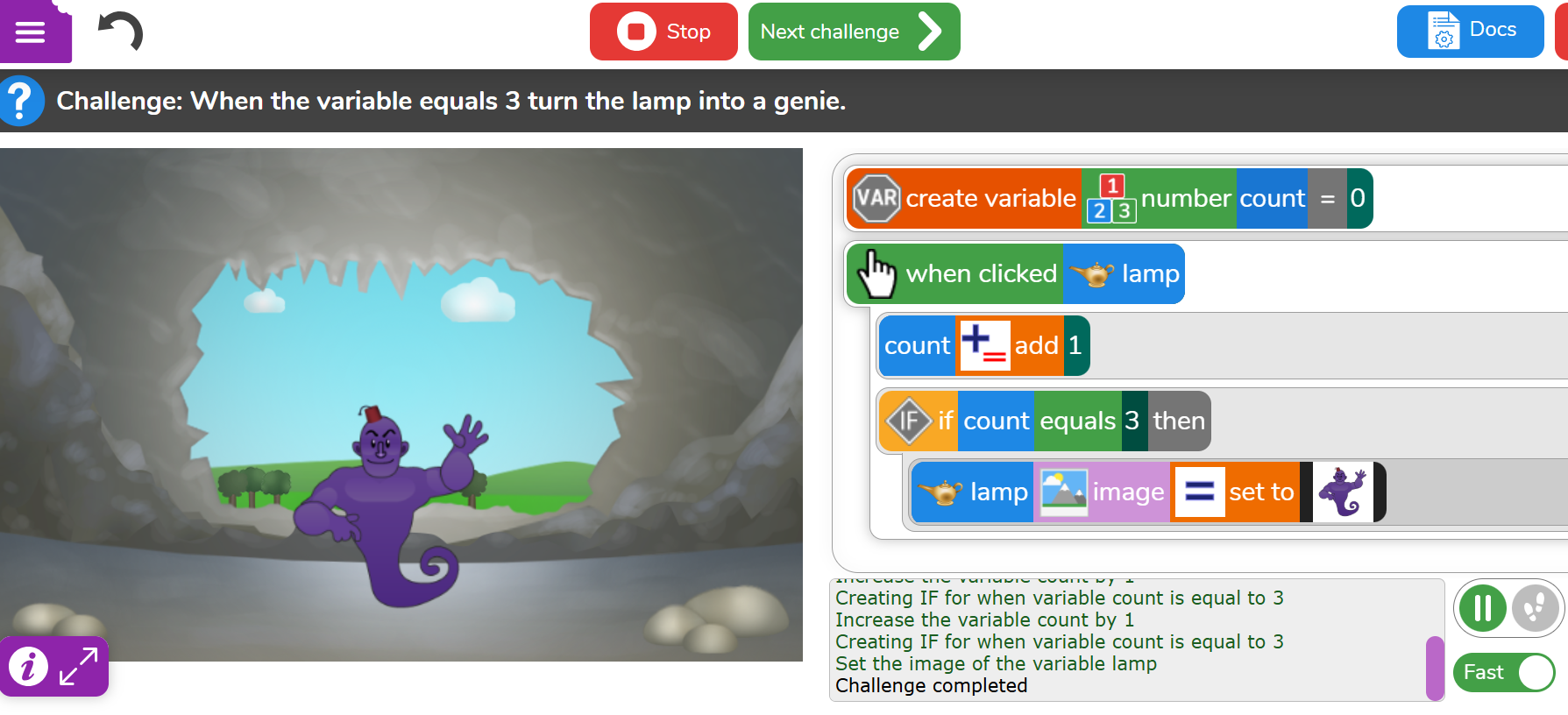1568x715 pixels.
Task: Click the blue question mark help icon
Action: pyautogui.click(x=21, y=101)
